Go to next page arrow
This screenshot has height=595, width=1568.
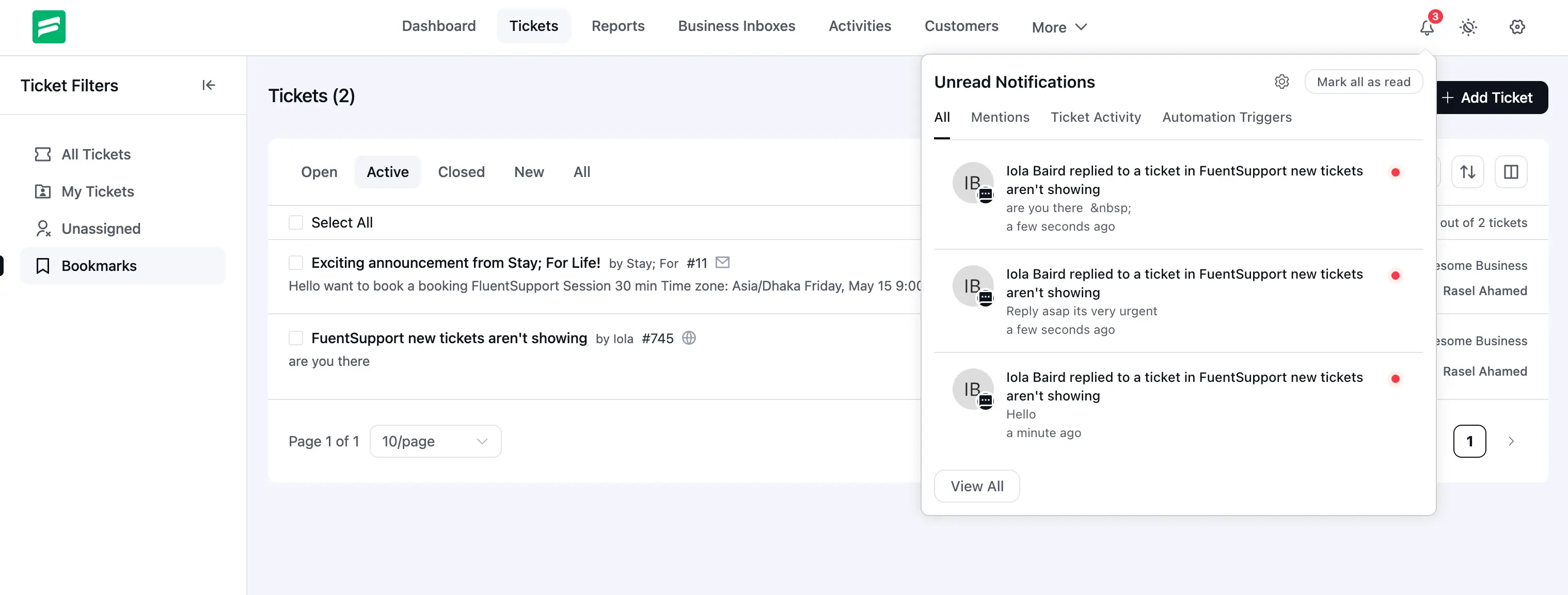[x=1511, y=441]
